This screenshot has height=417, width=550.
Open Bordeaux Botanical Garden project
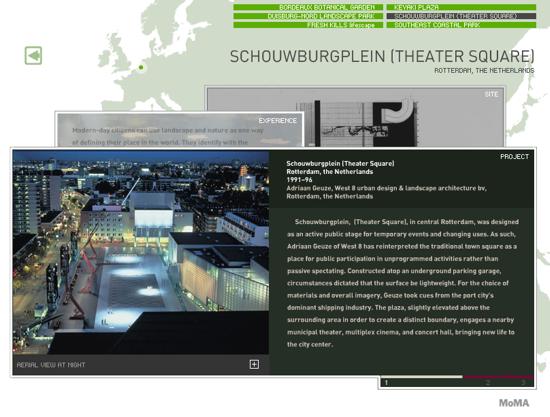point(308,7)
